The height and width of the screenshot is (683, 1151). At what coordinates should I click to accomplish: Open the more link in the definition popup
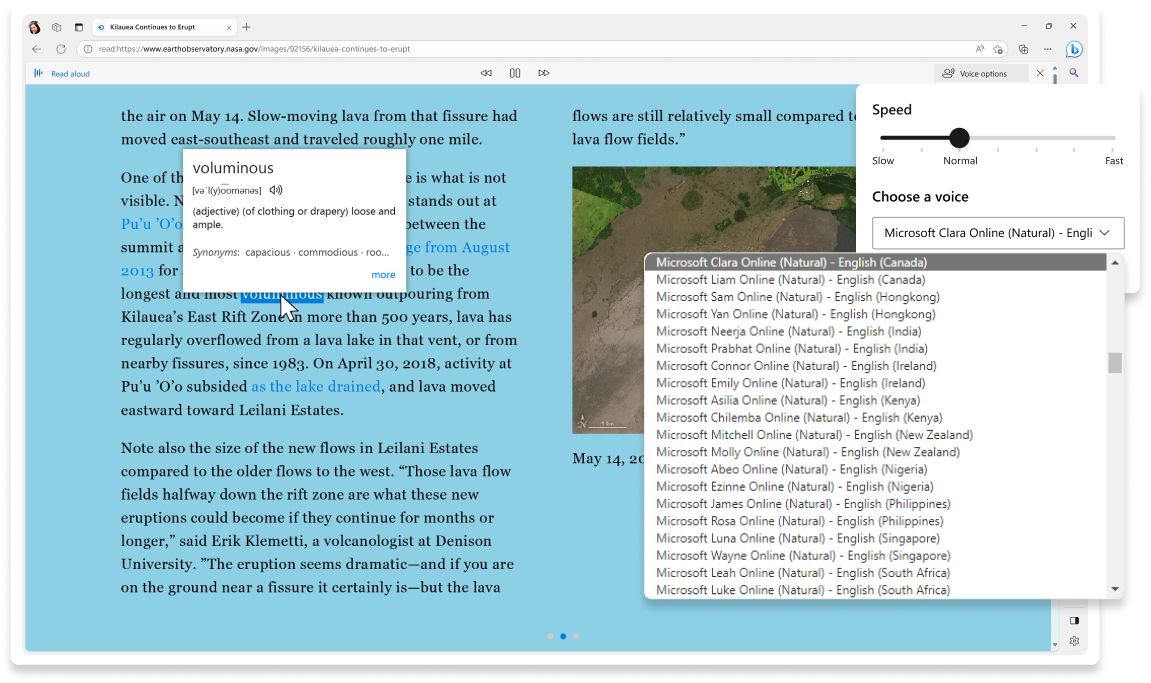pos(383,275)
